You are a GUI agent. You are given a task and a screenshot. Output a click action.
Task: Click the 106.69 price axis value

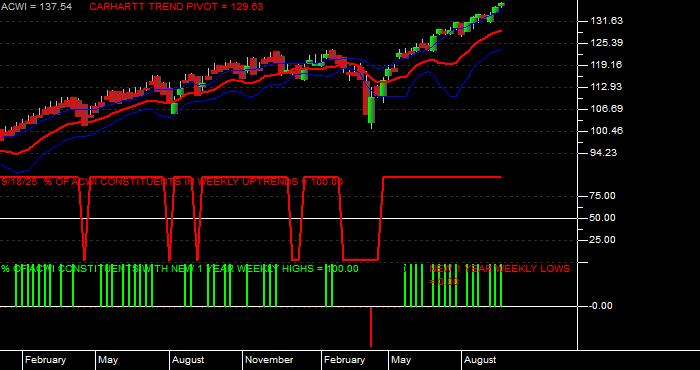[x=606, y=108]
